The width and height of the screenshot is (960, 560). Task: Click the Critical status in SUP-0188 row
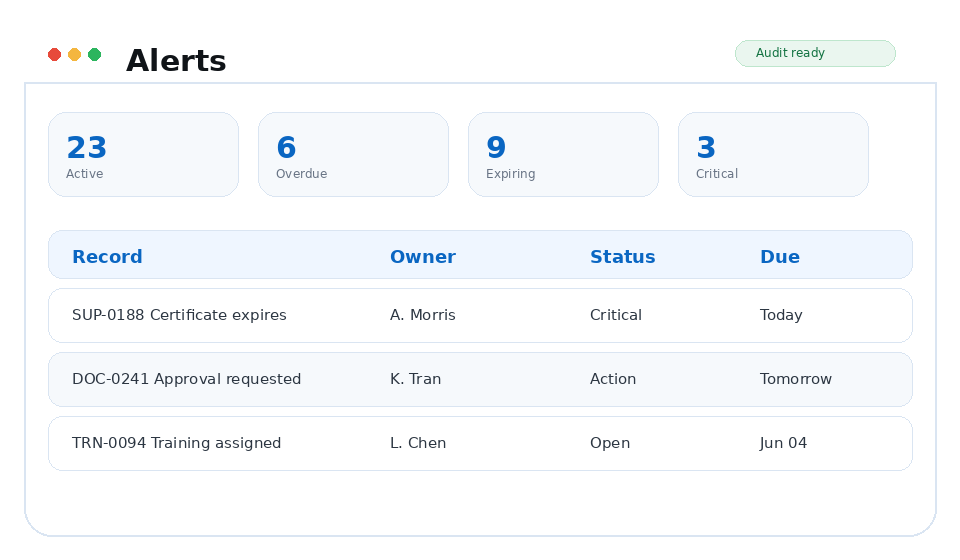coord(616,315)
